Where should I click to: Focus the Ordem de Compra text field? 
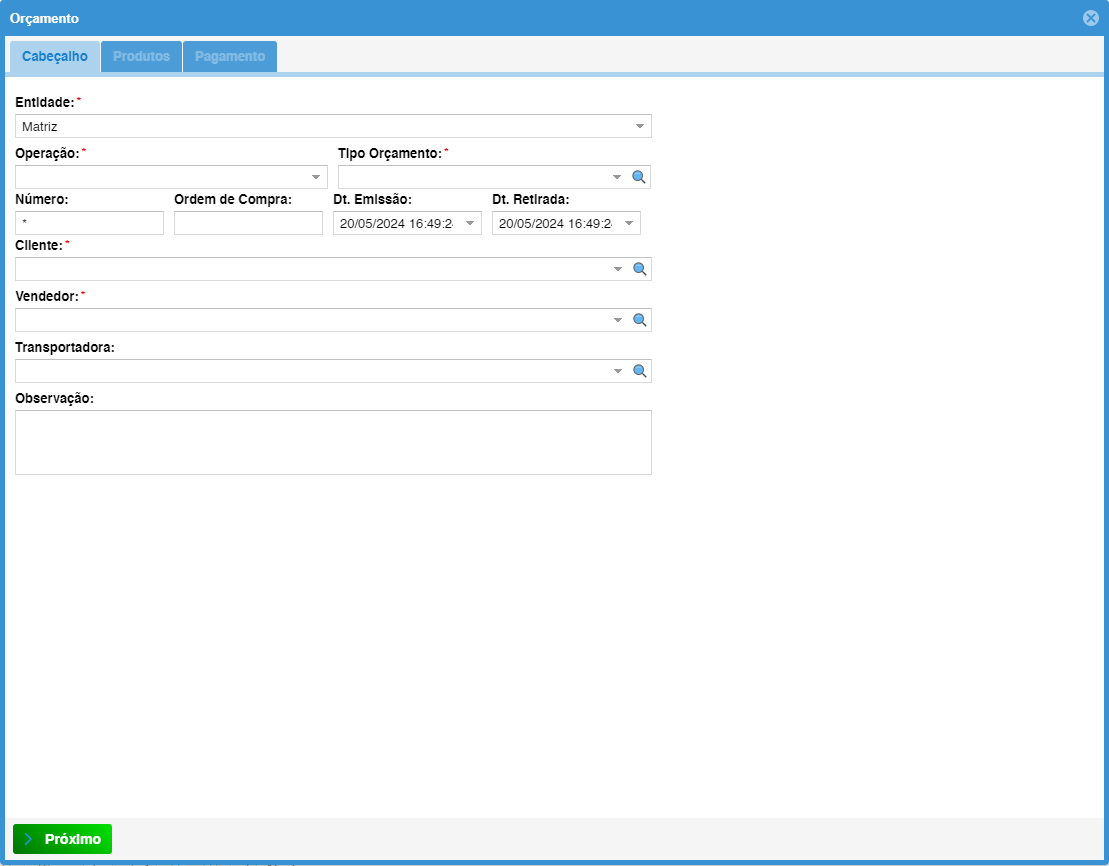248,223
